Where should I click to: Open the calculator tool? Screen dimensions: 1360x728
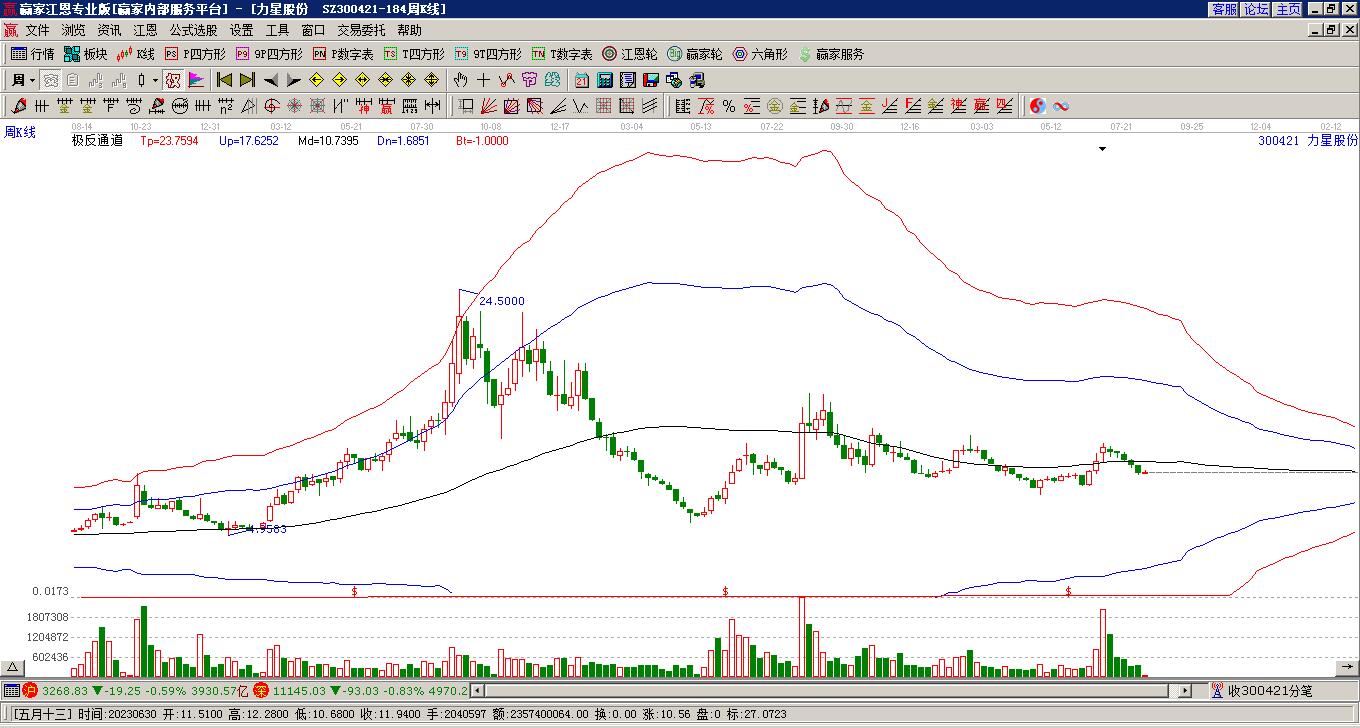(605, 80)
